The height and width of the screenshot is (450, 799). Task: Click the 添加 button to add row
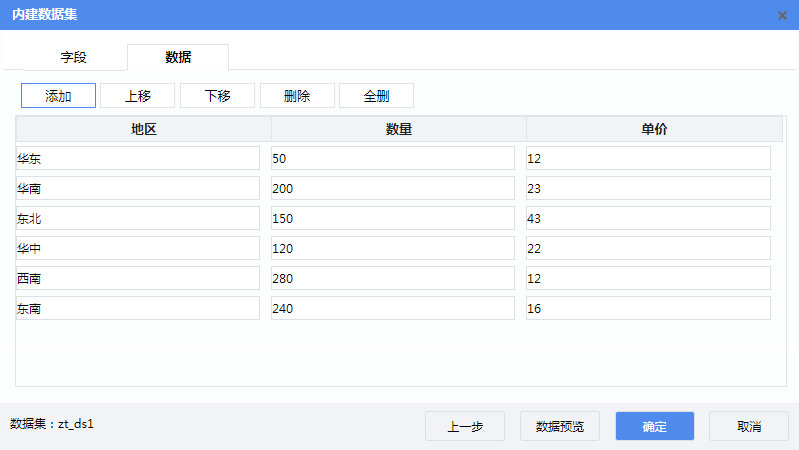point(58,96)
